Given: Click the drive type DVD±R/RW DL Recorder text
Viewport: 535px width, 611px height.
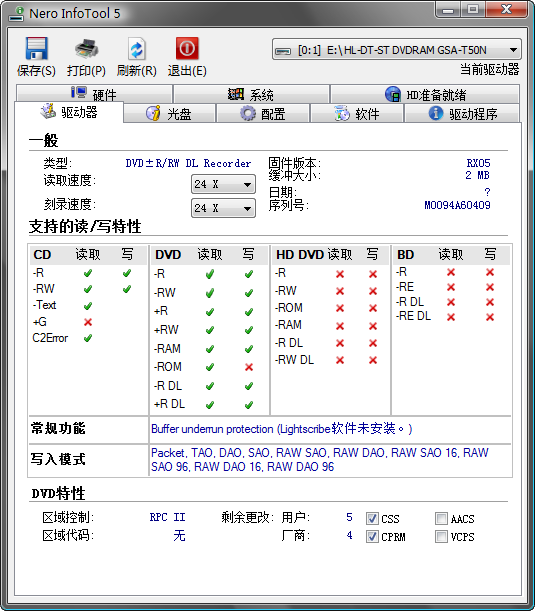Looking at the screenshot, I should (188, 163).
